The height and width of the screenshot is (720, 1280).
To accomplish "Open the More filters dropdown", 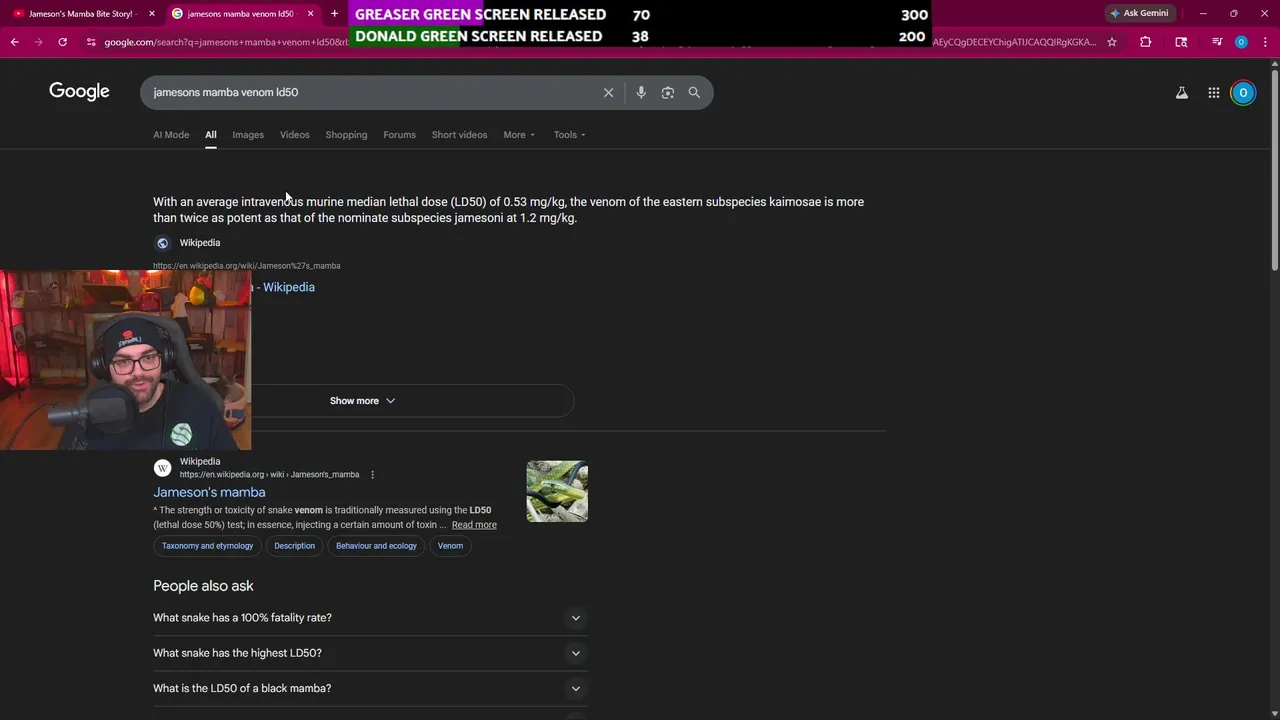I will [x=519, y=135].
